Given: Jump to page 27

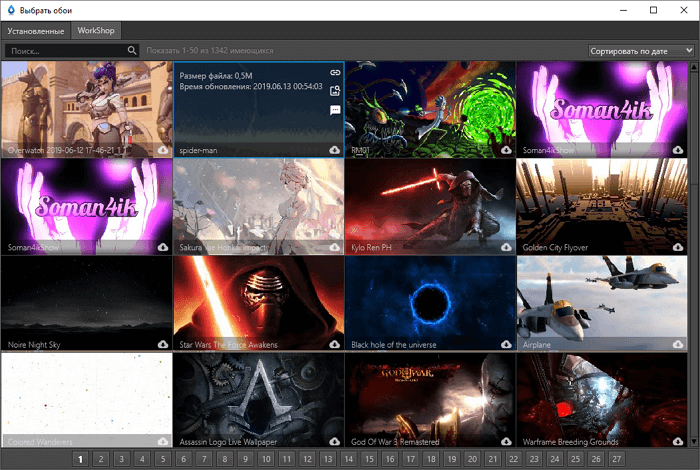Looking at the screenshot, I should [616, 459].
